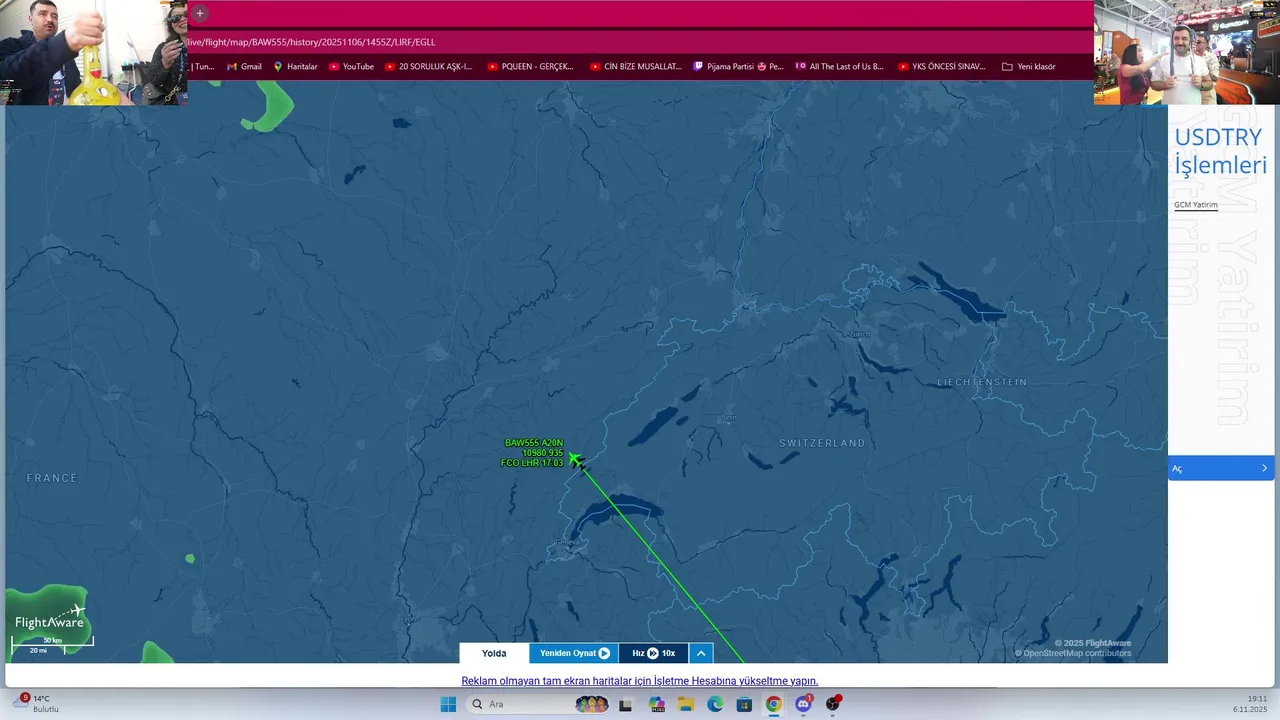1280x720 pixels.
Task: Open the 20 SORULUK AŞK bookmark
Action: [x=428, y=67]
